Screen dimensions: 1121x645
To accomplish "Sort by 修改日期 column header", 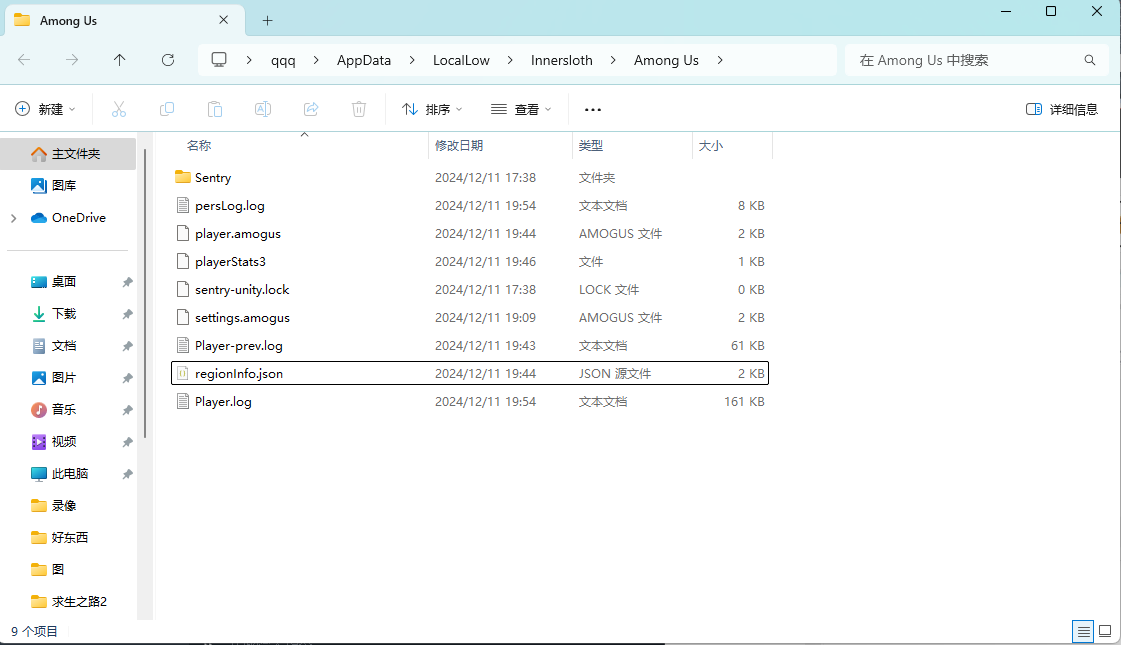I will click(459, 146).
